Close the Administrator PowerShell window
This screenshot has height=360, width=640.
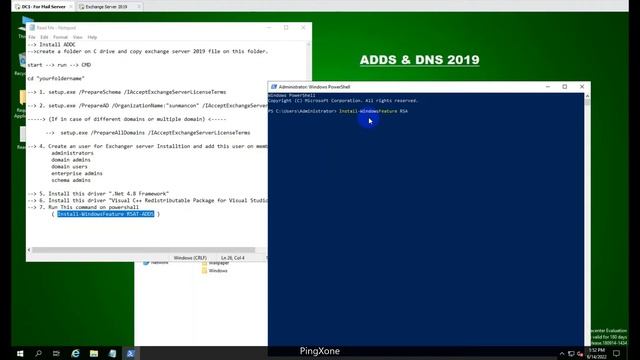(582, 87)
